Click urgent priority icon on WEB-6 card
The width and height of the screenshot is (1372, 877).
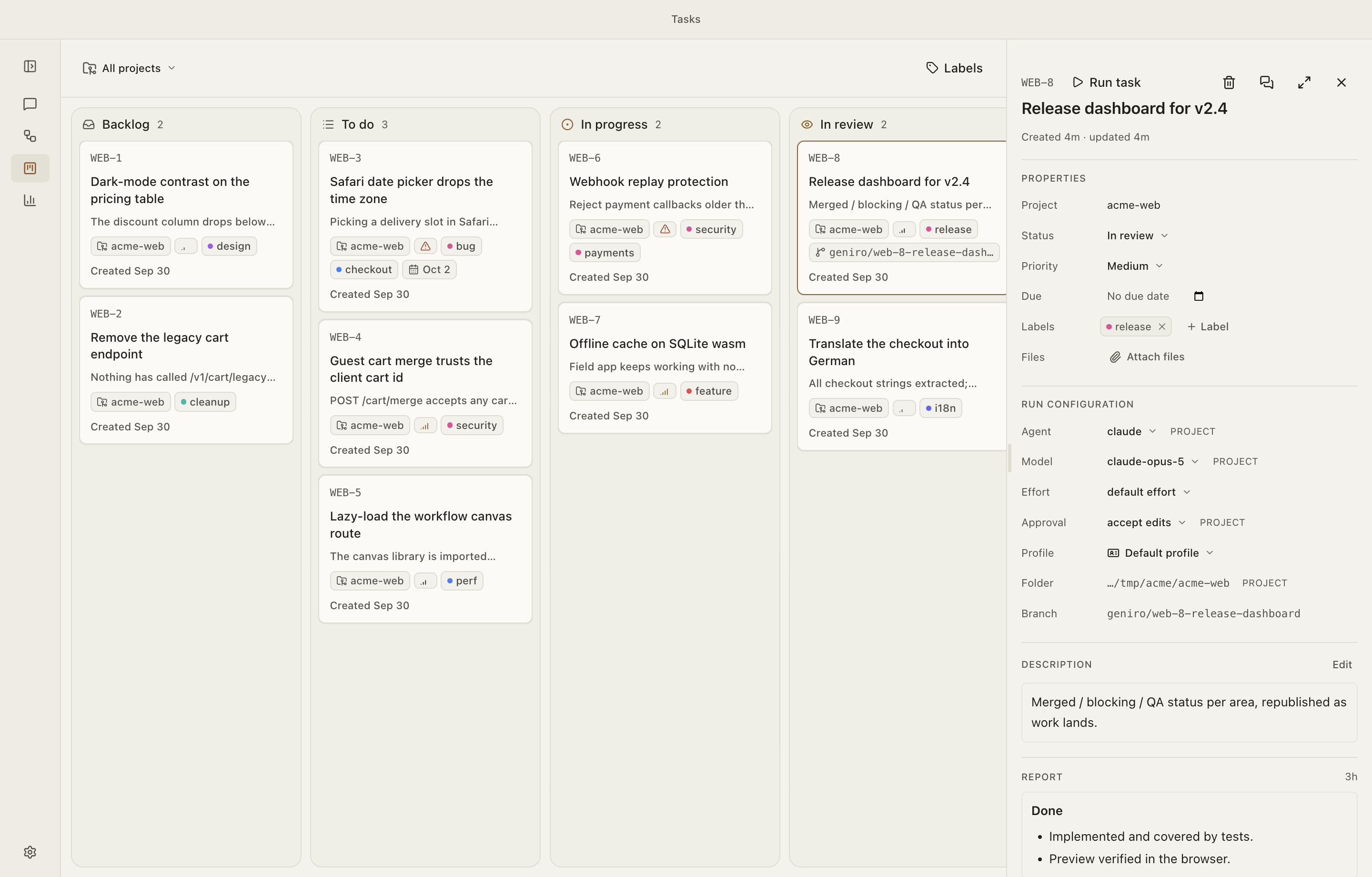tap(665, 229)
